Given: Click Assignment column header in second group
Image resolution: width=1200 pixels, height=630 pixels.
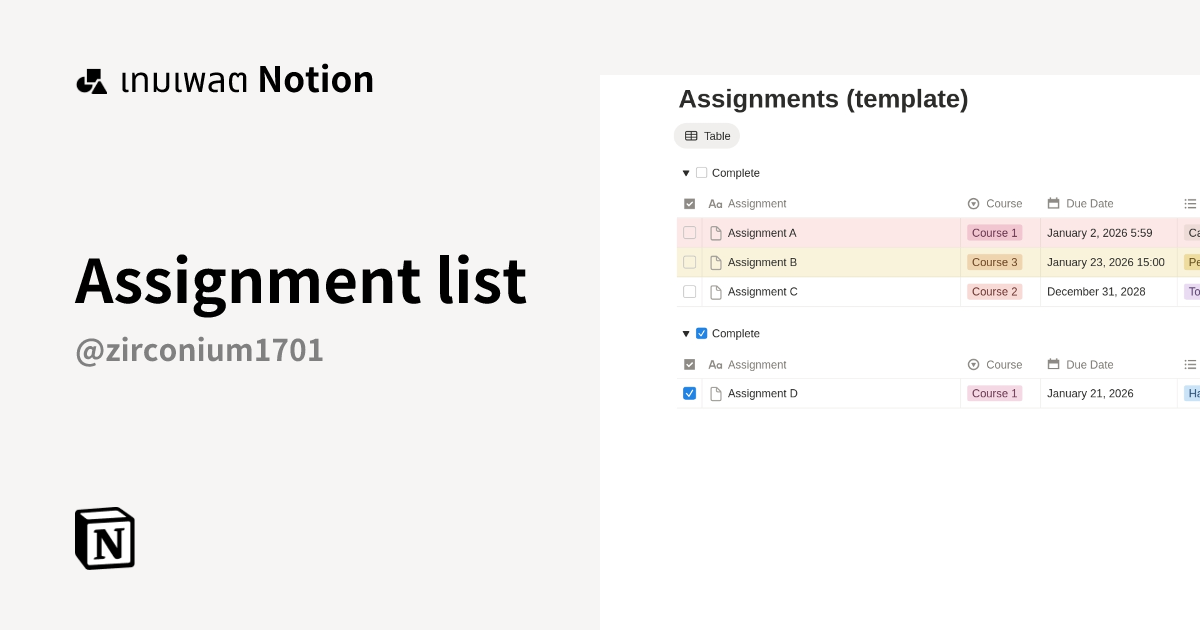Looking at the screenshot, I should pos(747,365).
